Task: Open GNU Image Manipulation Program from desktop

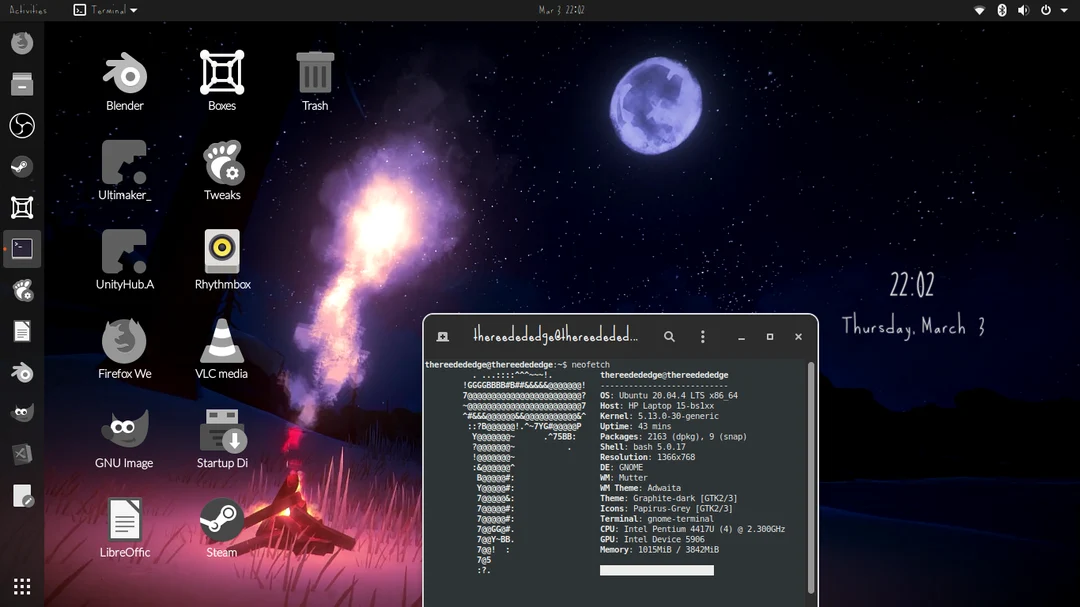Action: click(124, 427)
